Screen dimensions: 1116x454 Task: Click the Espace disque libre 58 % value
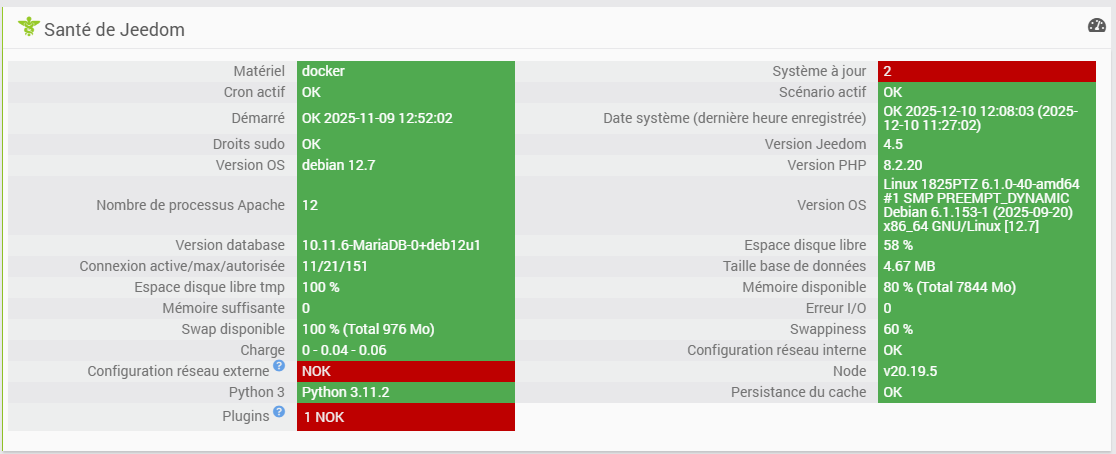[987, 245]
